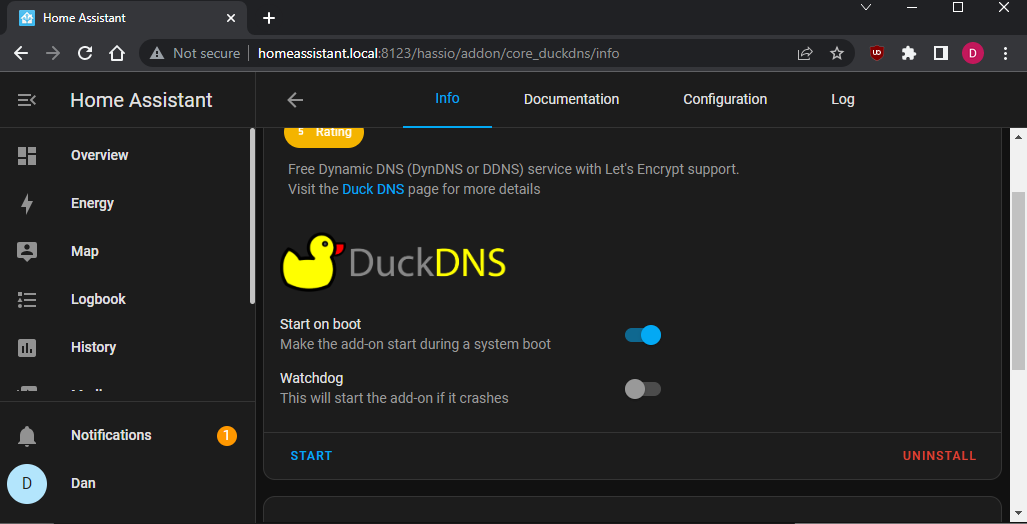This screenshot has width=1027, height=524.
Task: Go to browser home page icon
Action: 117,53
